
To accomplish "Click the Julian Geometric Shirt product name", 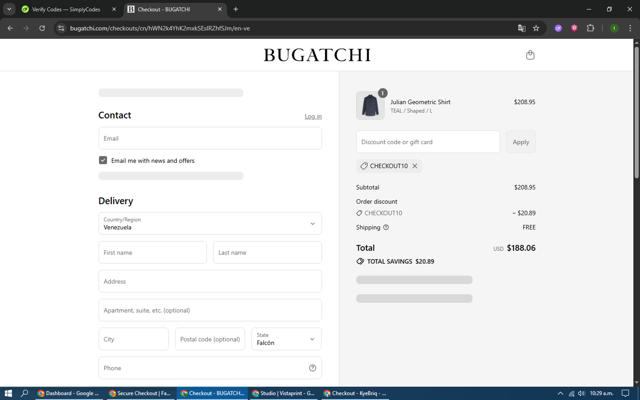I will (420, 102).
